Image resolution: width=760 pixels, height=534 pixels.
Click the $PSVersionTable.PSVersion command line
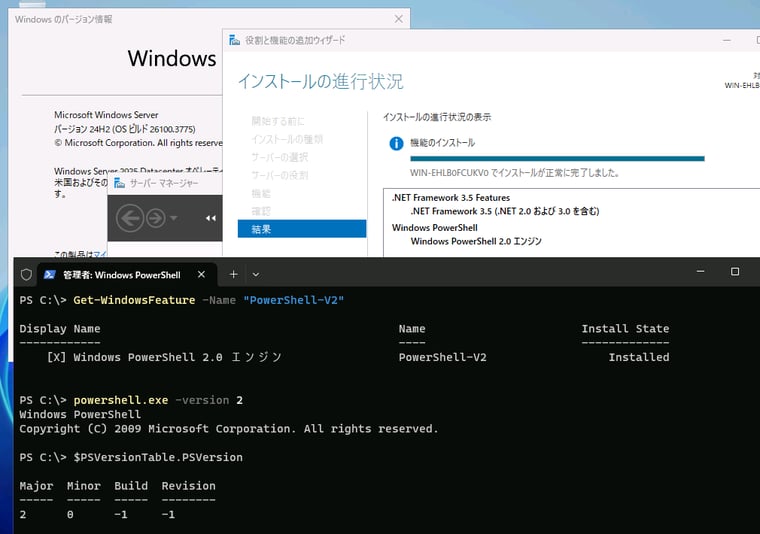pyautogui.click(x=158, y=457)
